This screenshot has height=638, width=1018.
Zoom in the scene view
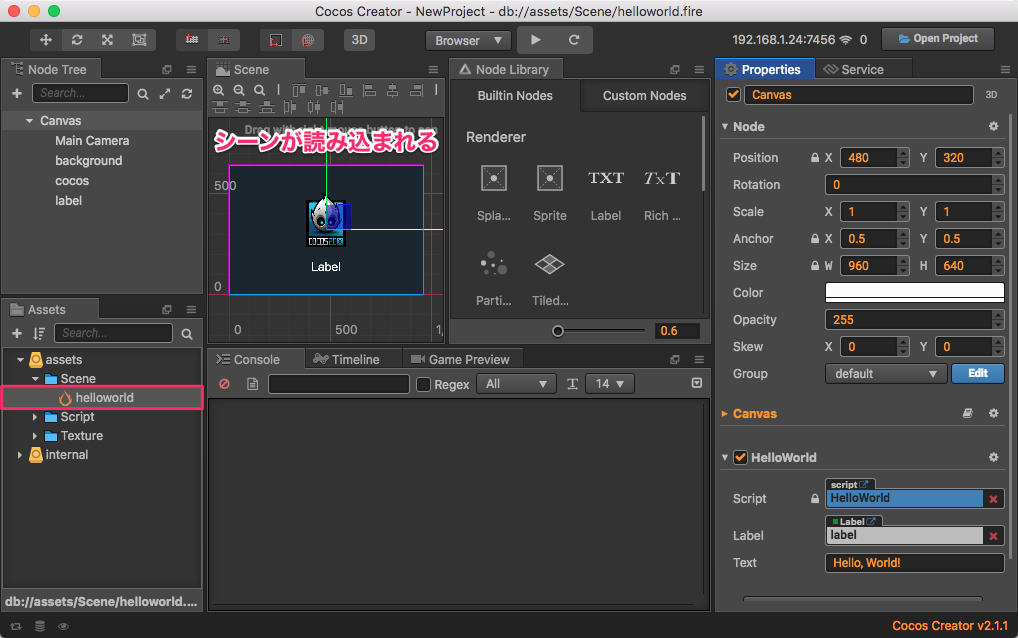pyautogui.click(x=219, y=90)
